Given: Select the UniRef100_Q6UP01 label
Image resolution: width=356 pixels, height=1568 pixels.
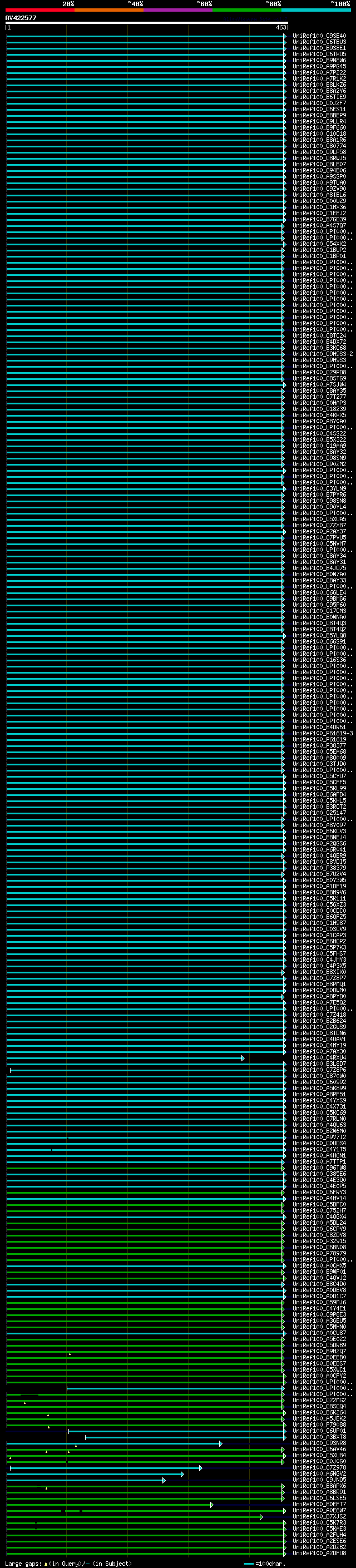Looking at the screenshot, I should coord(319,1431).
